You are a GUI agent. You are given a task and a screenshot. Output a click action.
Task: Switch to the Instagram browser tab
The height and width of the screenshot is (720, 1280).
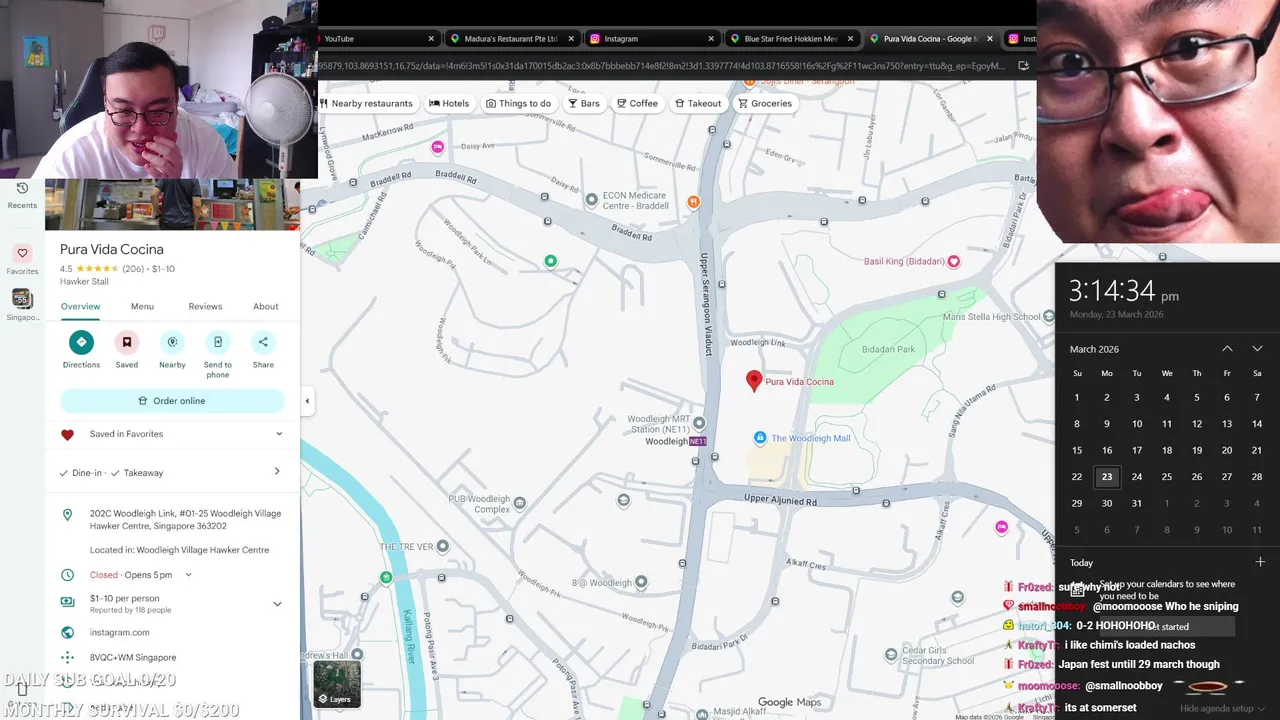coord(651,39)
